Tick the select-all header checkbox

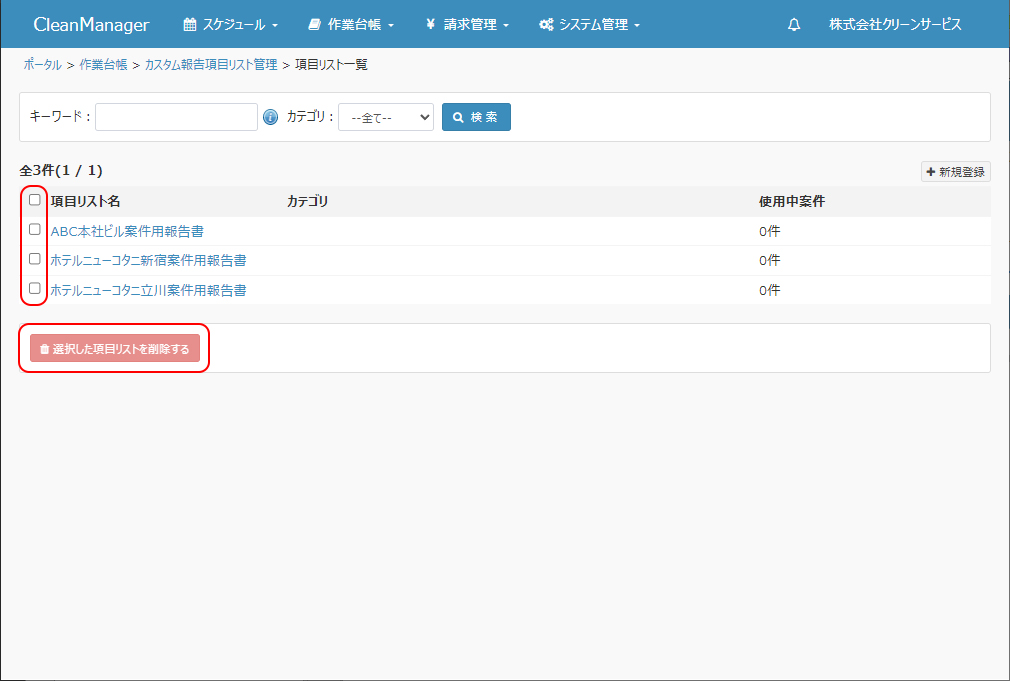coord(35,200)
